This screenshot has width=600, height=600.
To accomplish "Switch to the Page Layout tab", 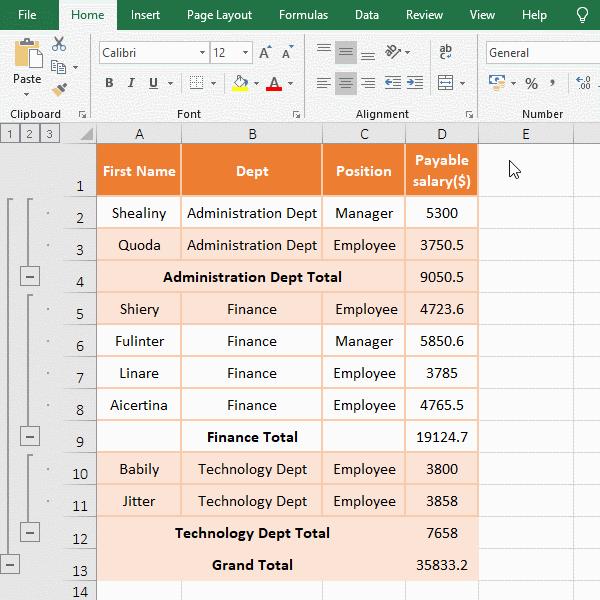I will (x=220, y=15).
